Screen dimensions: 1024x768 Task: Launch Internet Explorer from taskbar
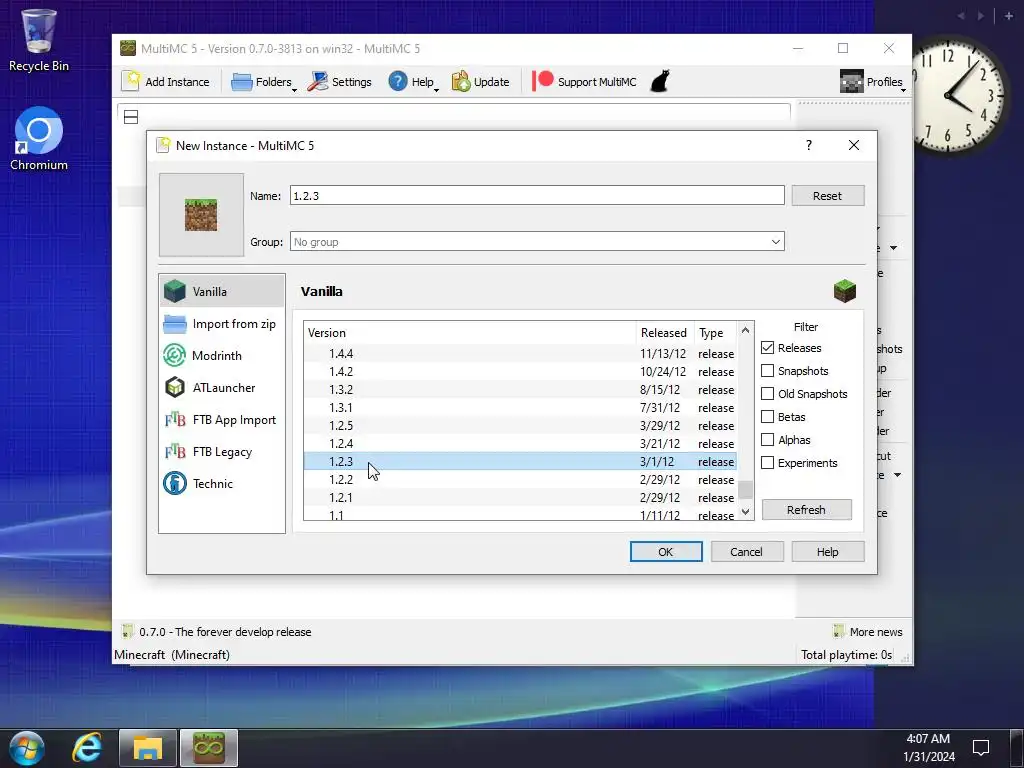tap(87, 748)
